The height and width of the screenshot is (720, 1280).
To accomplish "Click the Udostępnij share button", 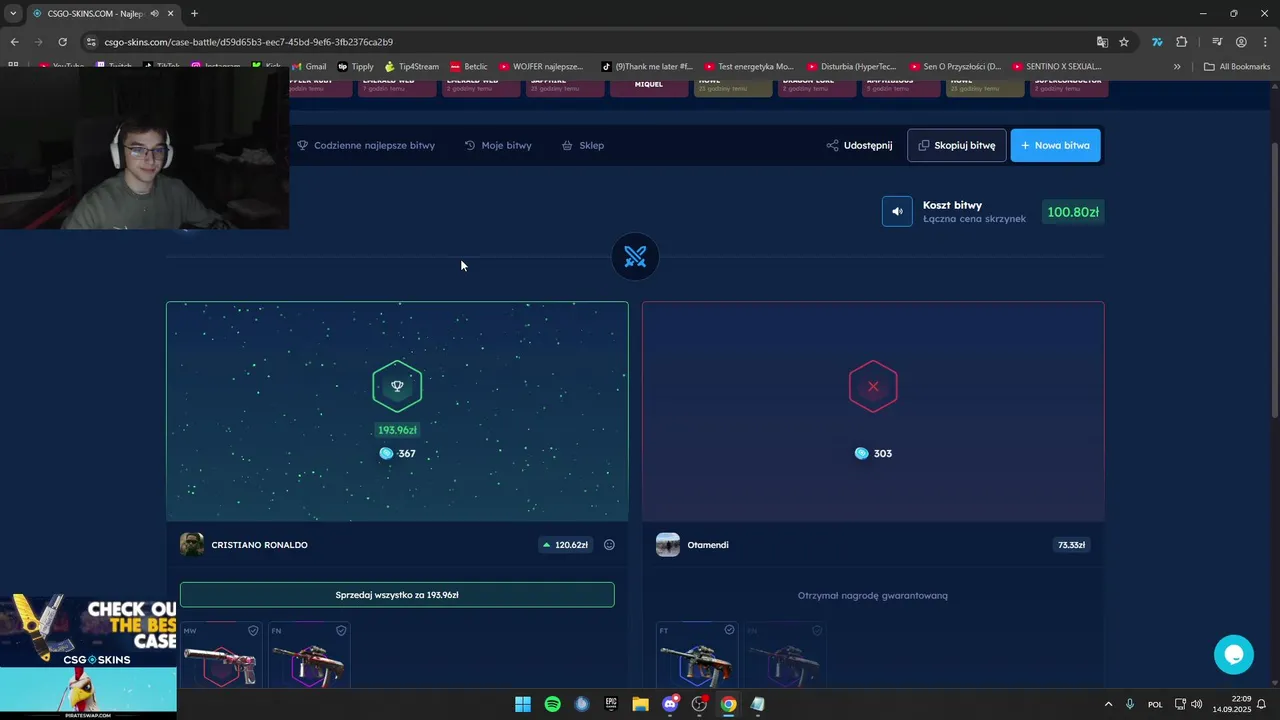I will [859, 145].
